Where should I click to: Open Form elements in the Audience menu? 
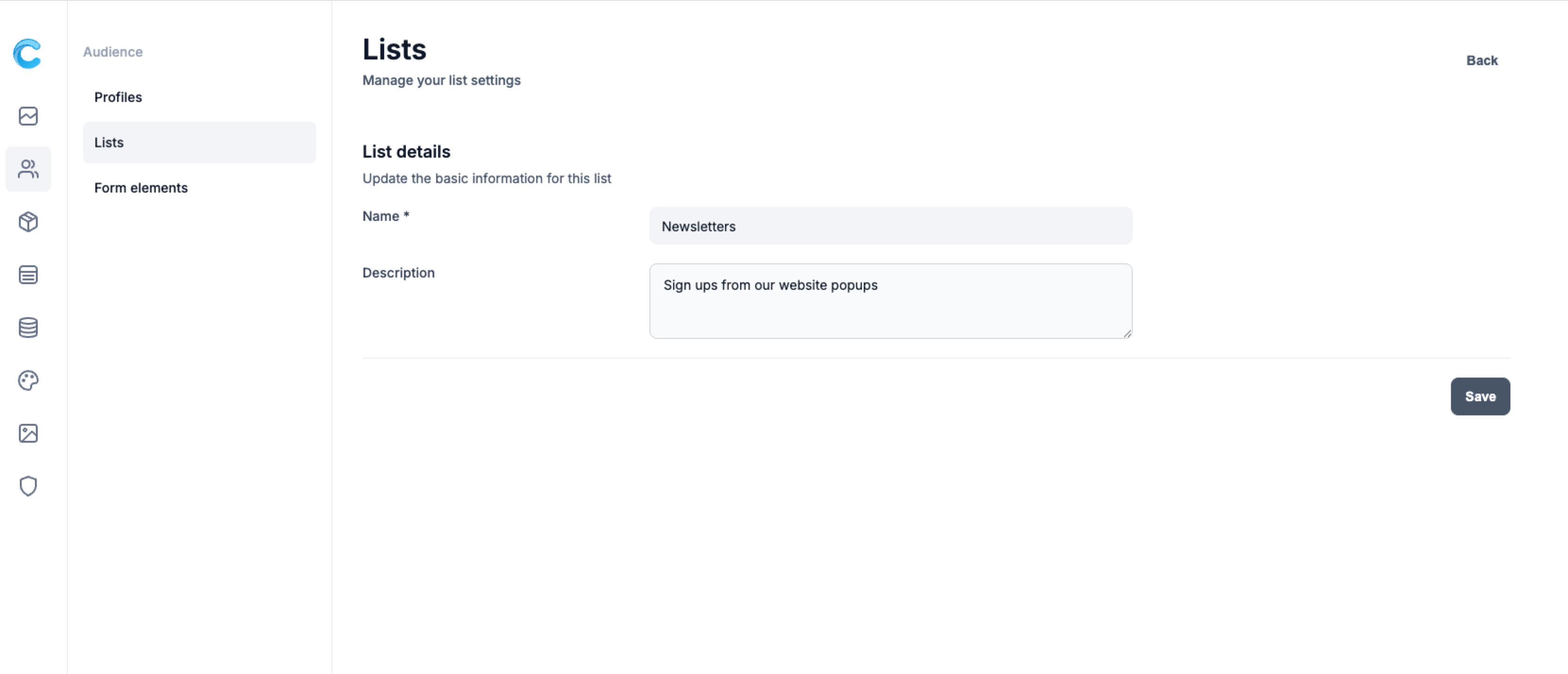click(x=141, y=188)
